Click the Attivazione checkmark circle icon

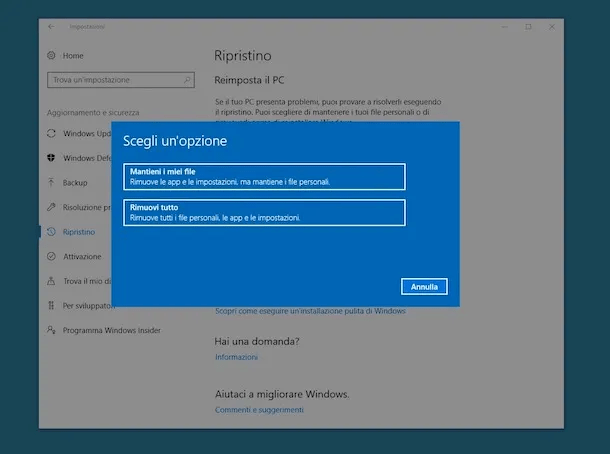click(51, 256)
